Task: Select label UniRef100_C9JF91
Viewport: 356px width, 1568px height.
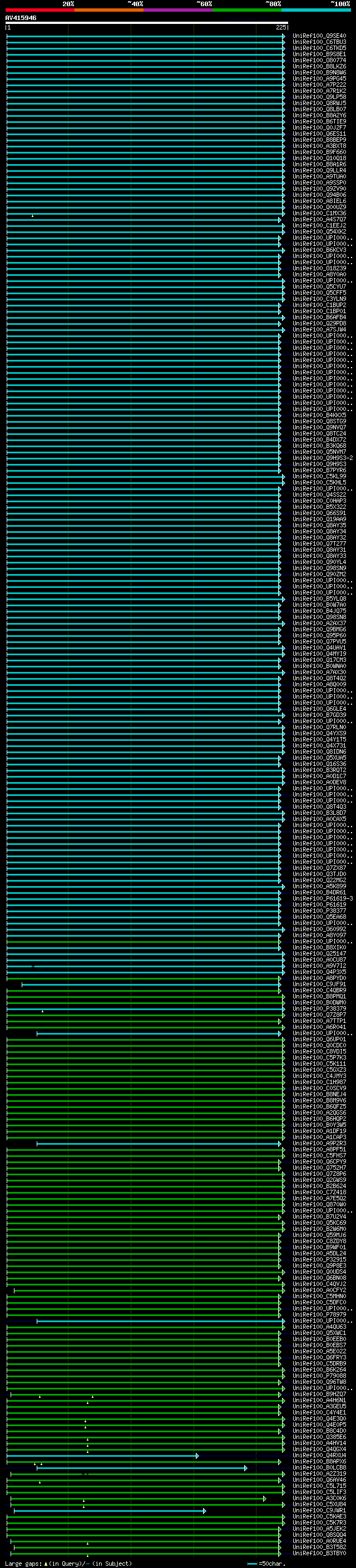Action: coord(319,985)
